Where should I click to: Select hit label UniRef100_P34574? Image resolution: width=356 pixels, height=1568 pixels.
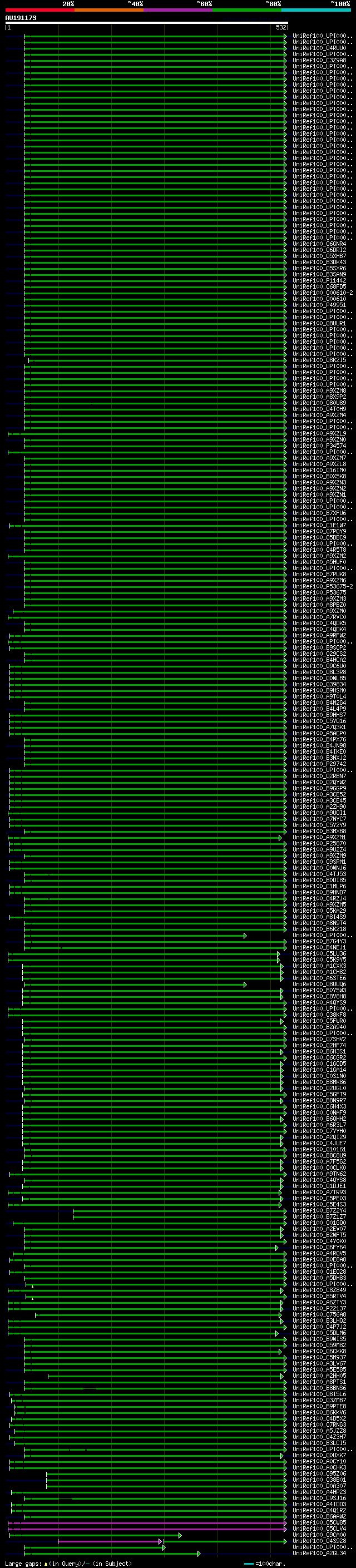(x=319, y=446)
